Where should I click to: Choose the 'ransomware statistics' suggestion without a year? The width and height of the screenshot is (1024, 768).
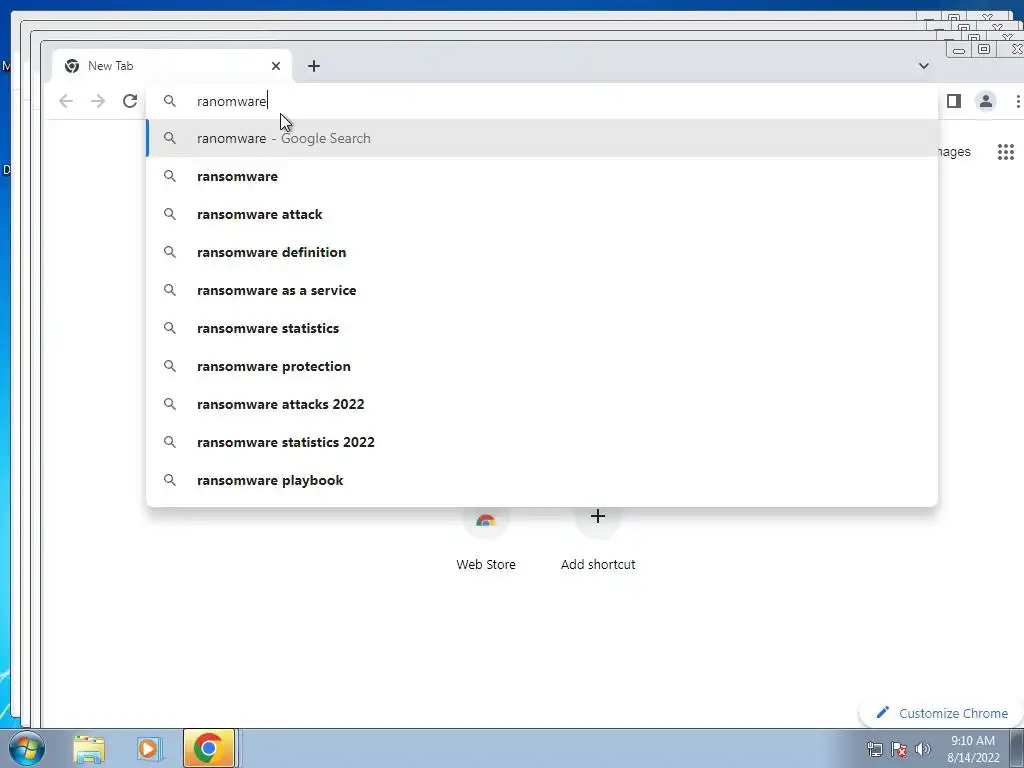[542, 328]
